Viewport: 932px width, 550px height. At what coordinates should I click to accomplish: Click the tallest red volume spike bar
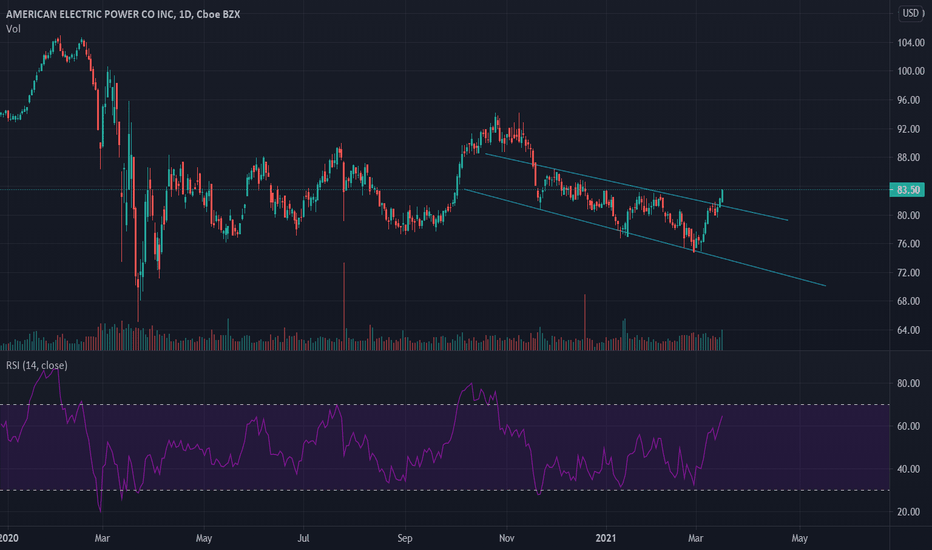point(344,306)
